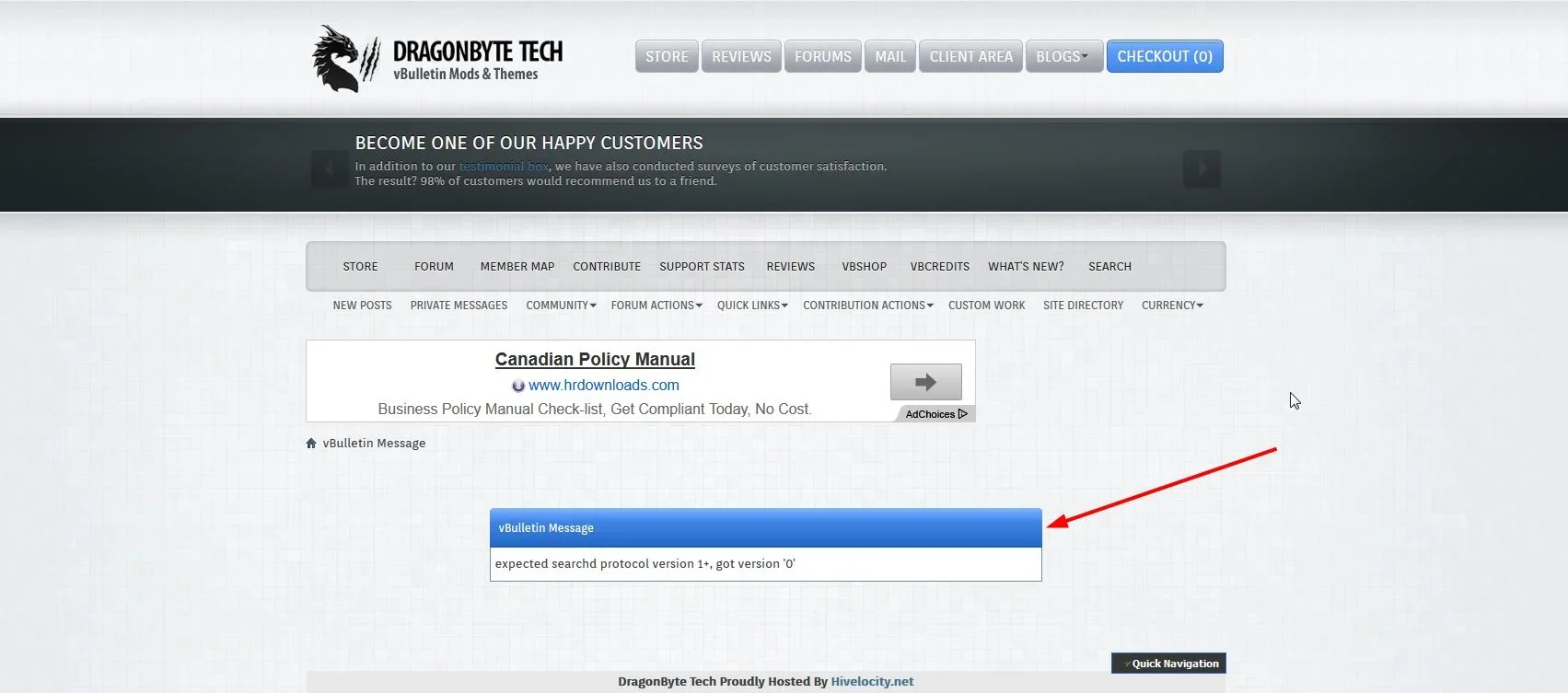The width and height of the screenshot is (1568, 693).
Task: Open the SITE DIRECTORY link
Action: pos(1083,306)
